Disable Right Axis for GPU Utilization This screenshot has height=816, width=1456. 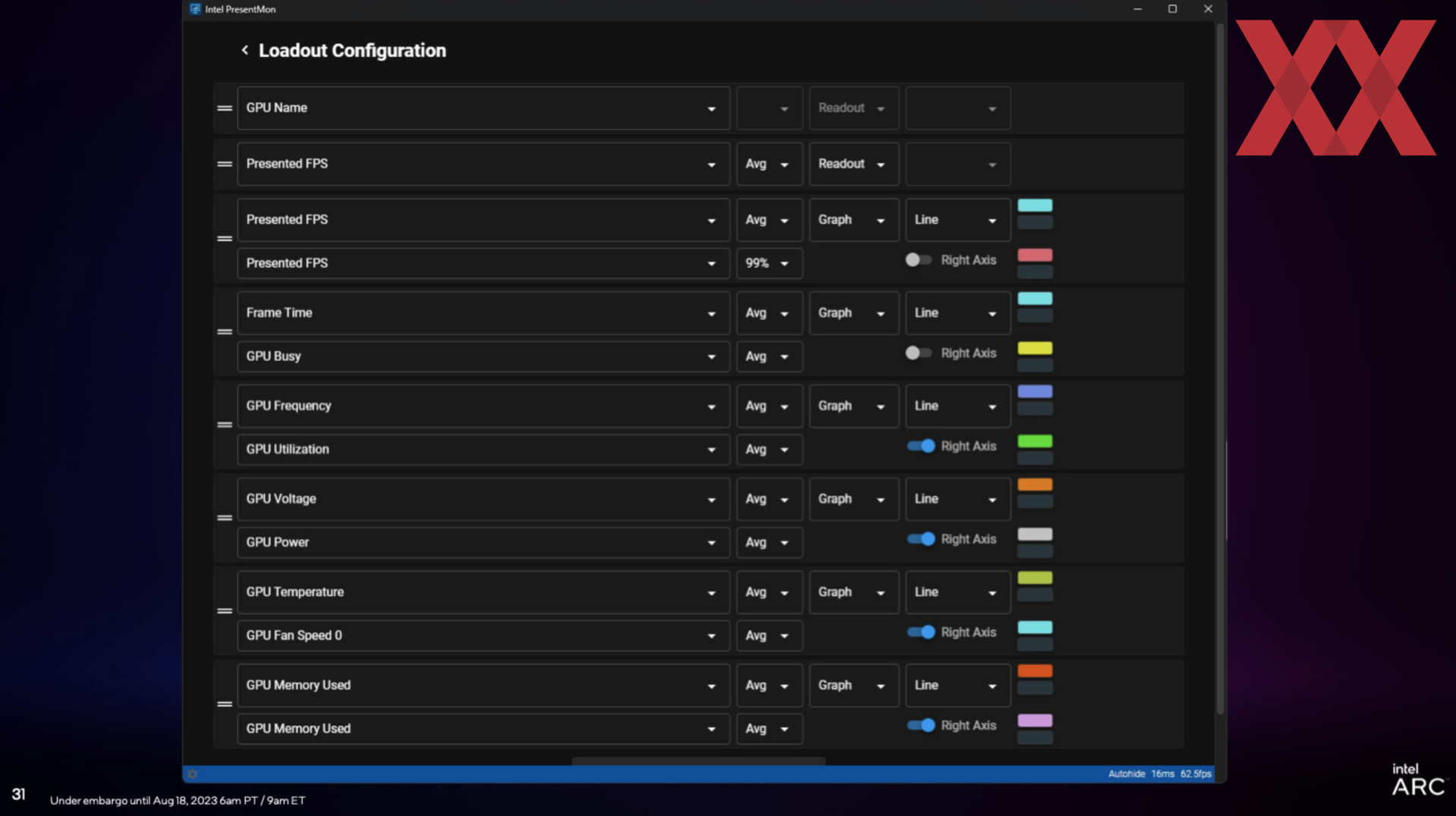921,446
